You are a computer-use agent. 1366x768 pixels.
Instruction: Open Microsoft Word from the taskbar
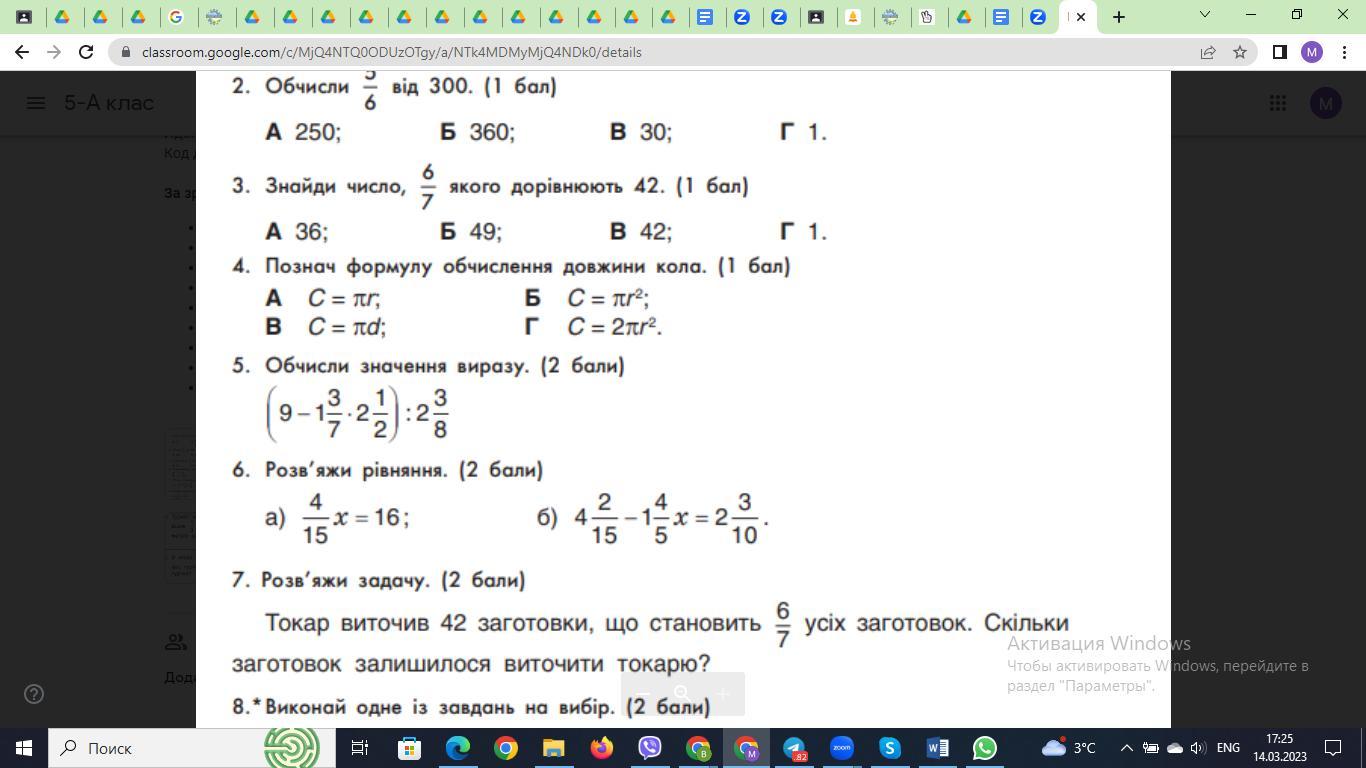[937, 748]
